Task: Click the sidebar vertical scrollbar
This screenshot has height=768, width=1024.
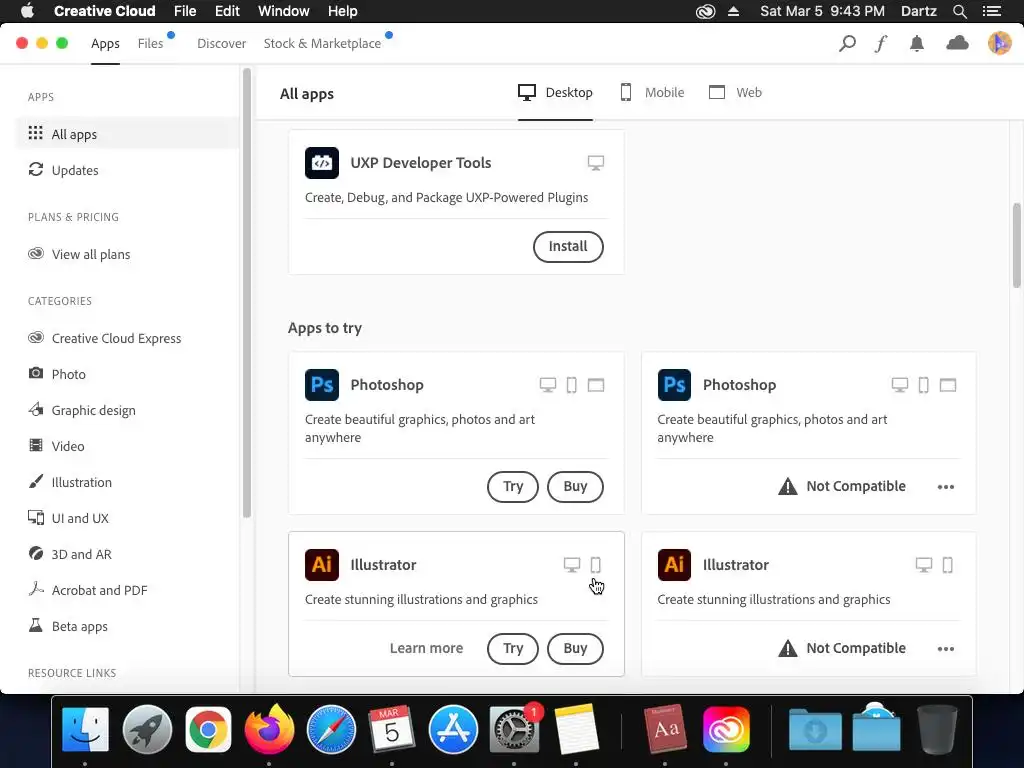Action: pos(247,293)
